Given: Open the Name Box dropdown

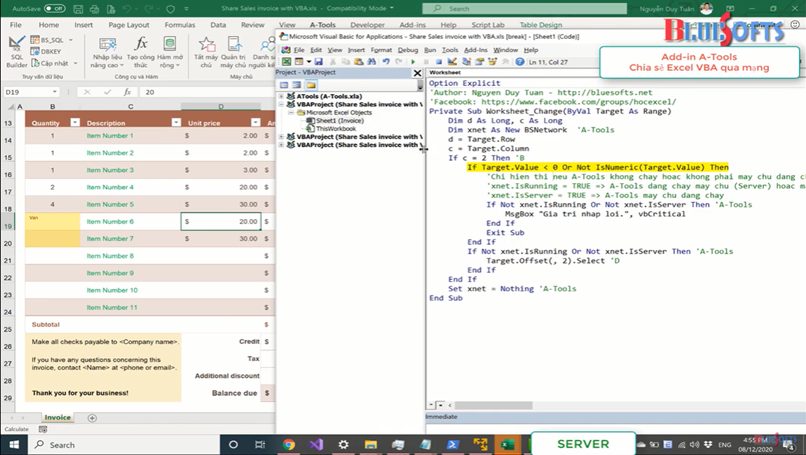Looking at the screenshot, I should point(54,92).
